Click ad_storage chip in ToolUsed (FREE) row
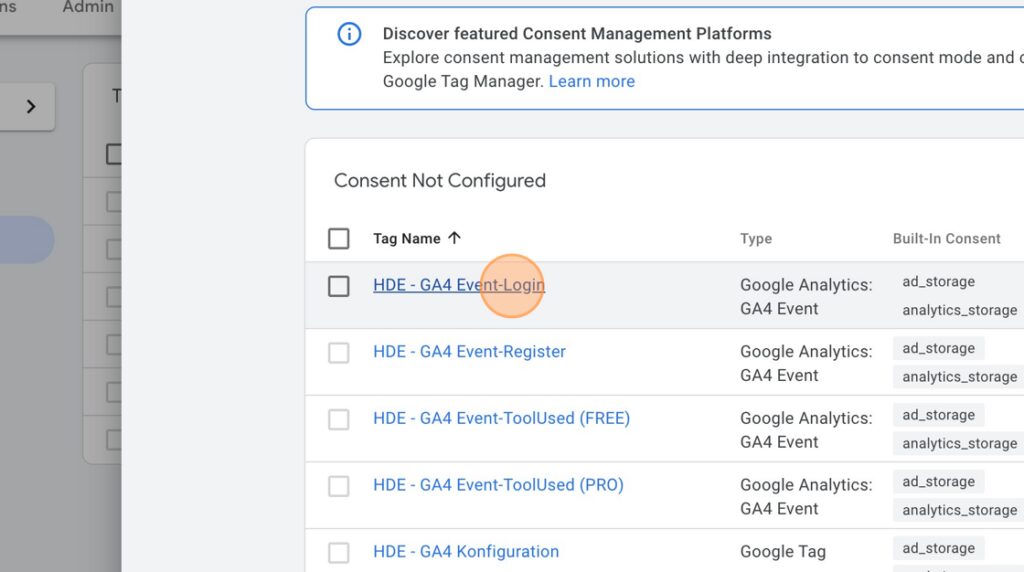The height and width of the screenshot is (572, 1024). click(938, 415)
